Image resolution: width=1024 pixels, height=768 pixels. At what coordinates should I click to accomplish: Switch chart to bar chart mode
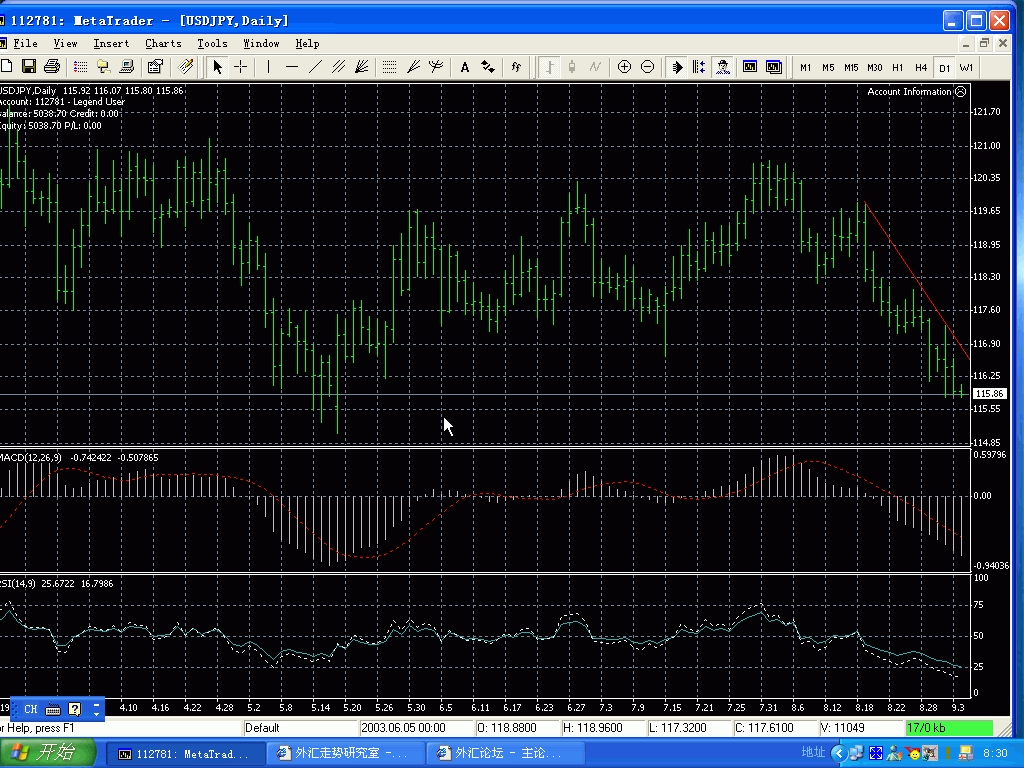(549, 67)
